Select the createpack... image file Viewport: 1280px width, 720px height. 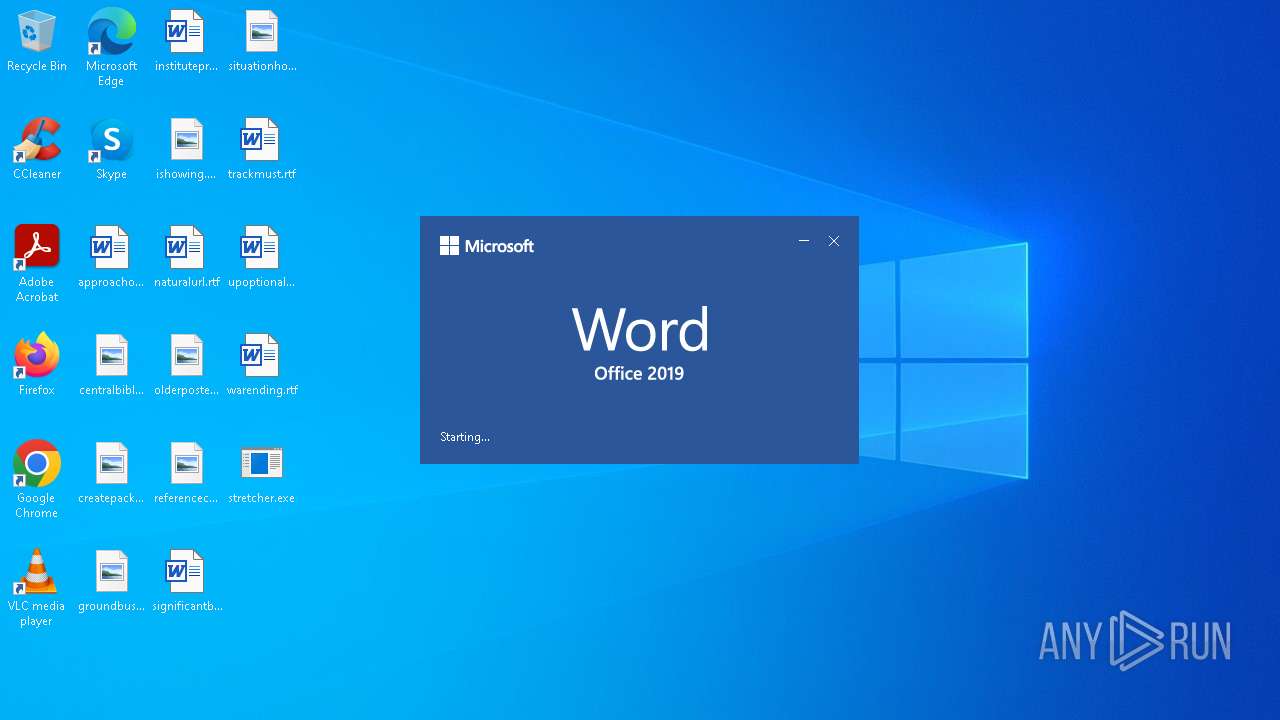(111, 473)
